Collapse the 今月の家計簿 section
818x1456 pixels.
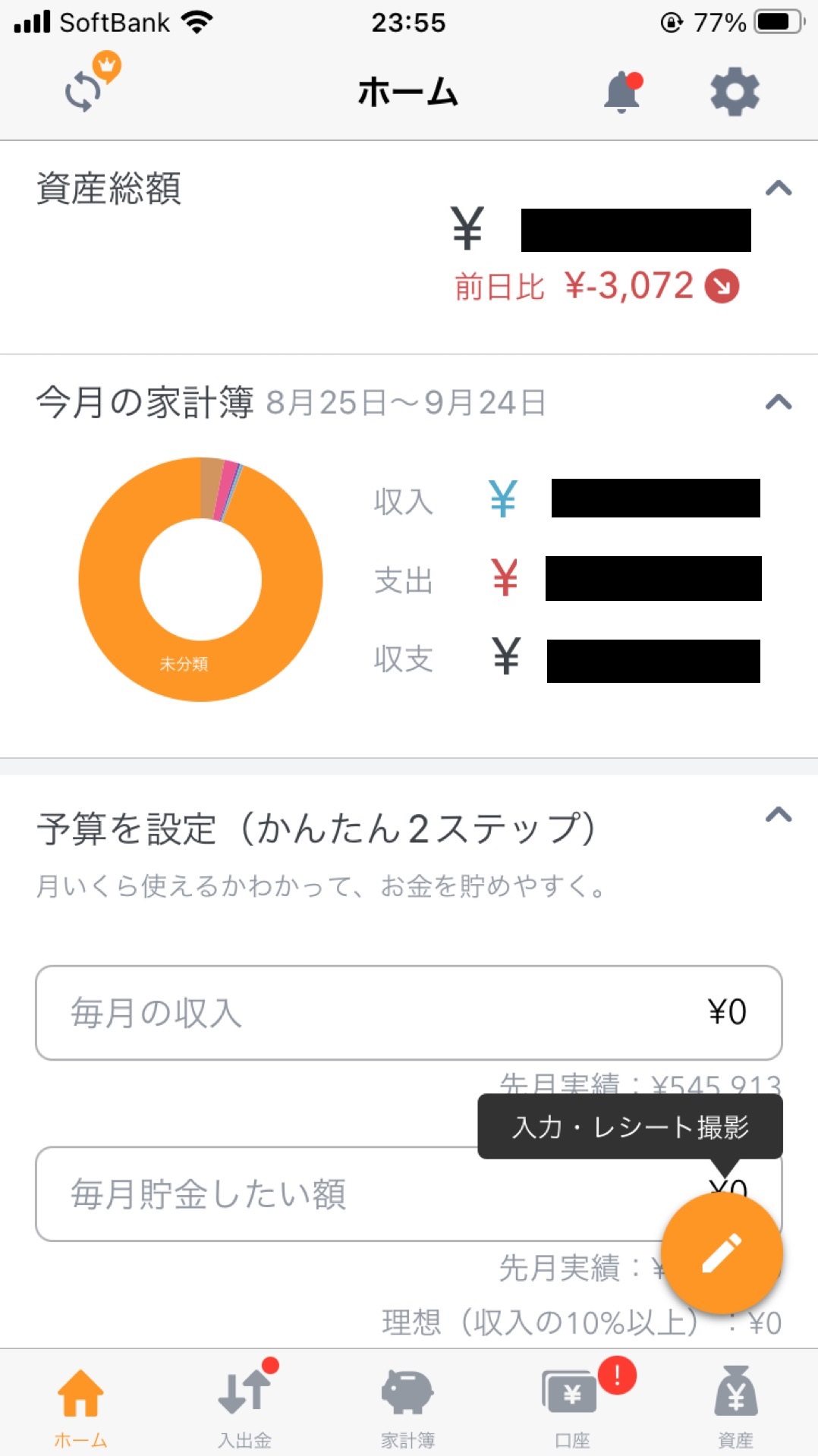779,402
